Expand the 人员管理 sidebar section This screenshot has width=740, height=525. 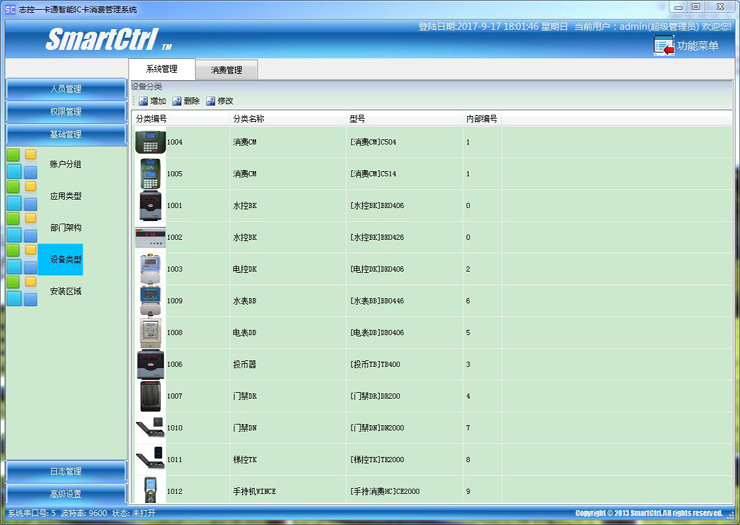pos(66,89)
